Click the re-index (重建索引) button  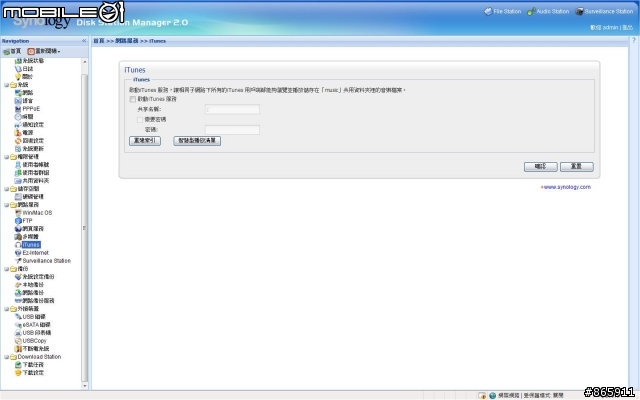click(x=145, y=141)
